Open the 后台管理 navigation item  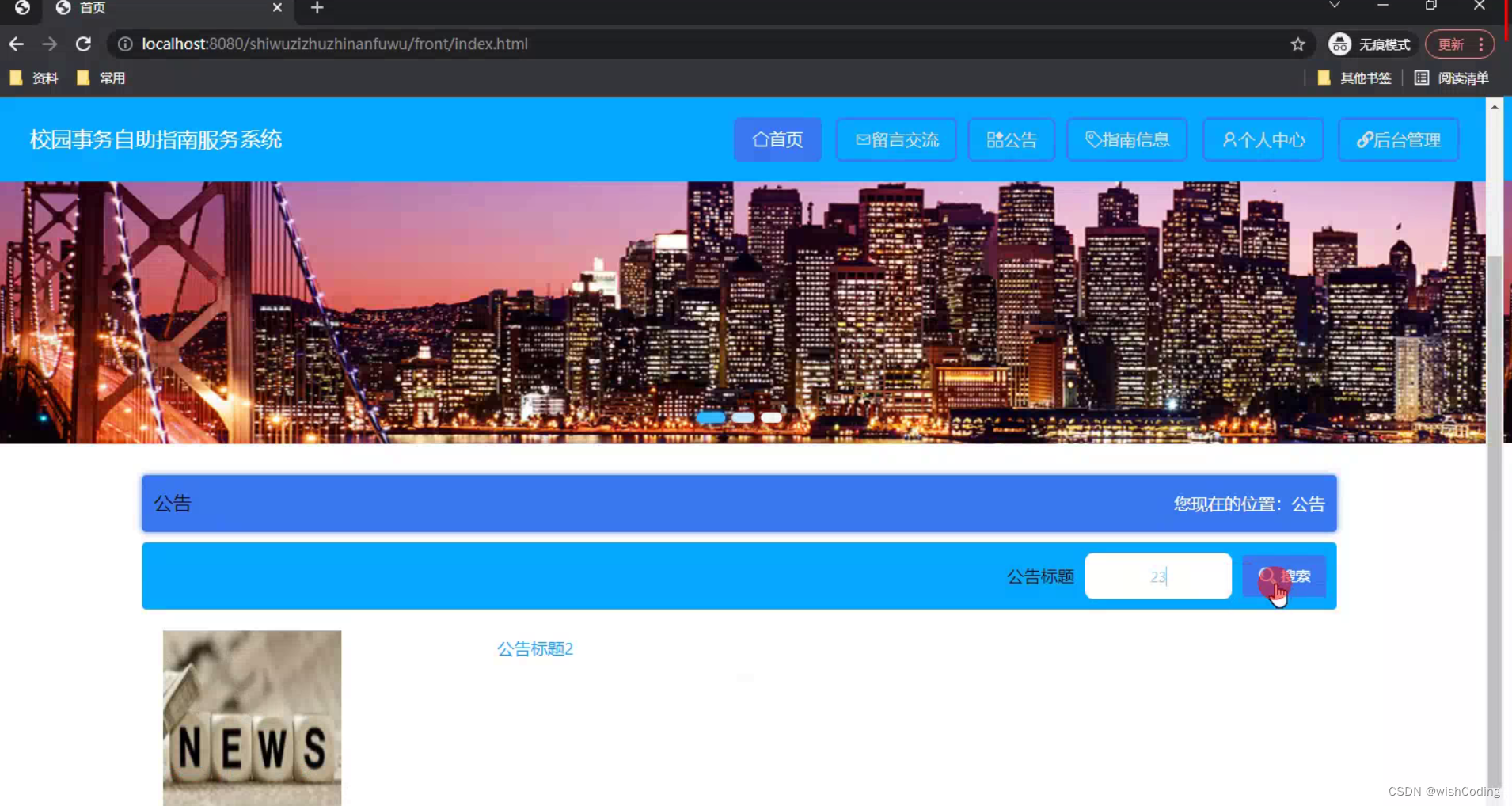[x=1399, y=139]
